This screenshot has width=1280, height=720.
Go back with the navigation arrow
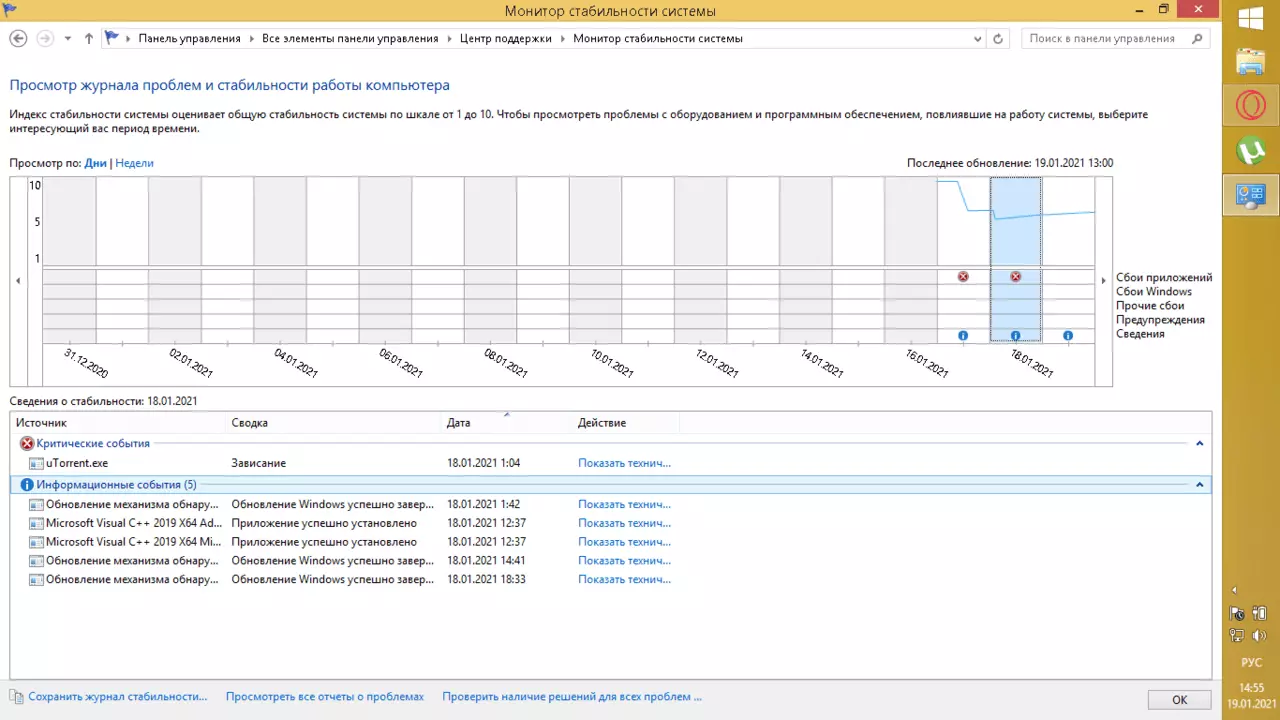point(17,38)
